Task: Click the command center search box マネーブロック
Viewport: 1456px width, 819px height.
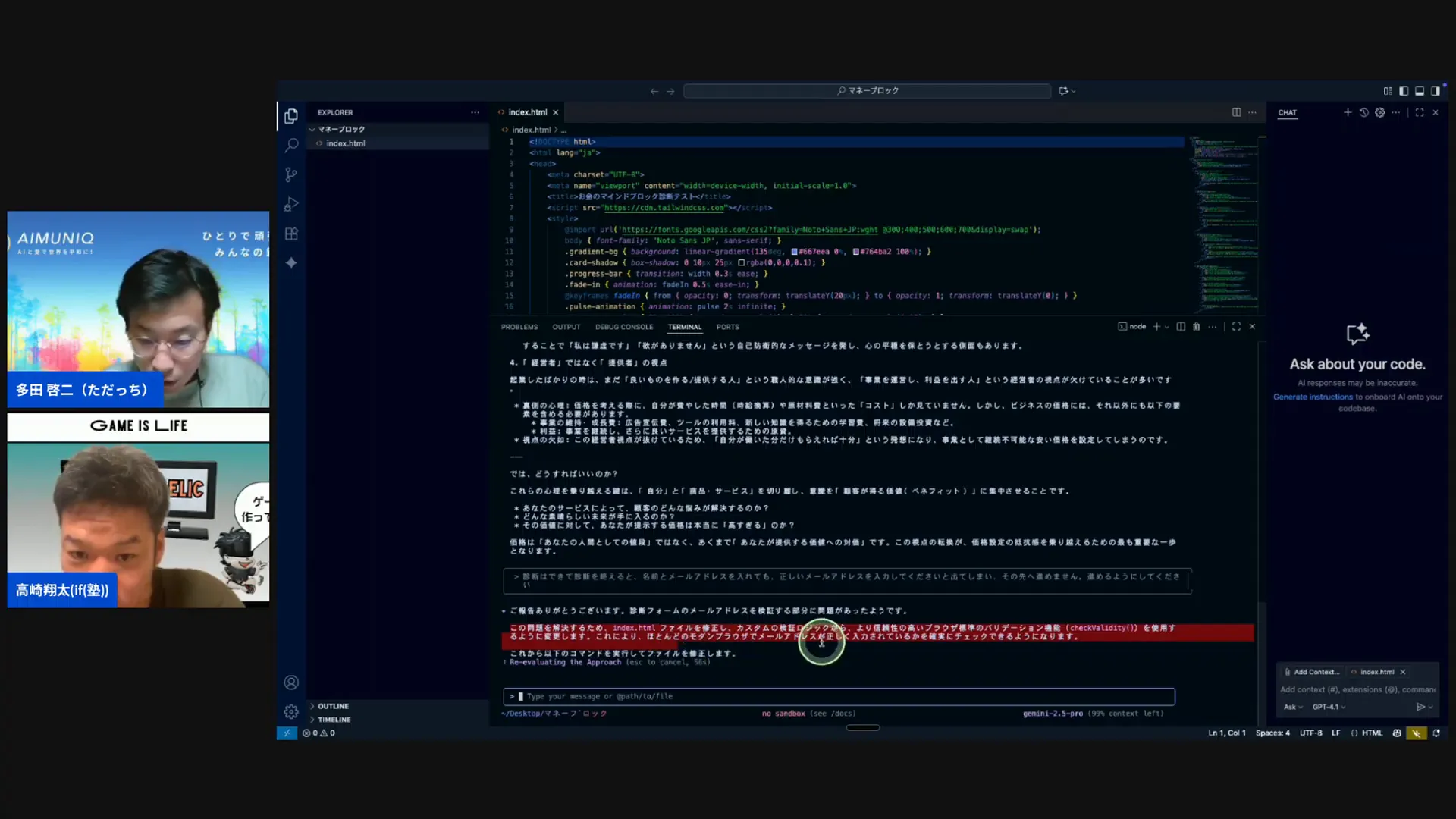Action: tap(867, 91)
